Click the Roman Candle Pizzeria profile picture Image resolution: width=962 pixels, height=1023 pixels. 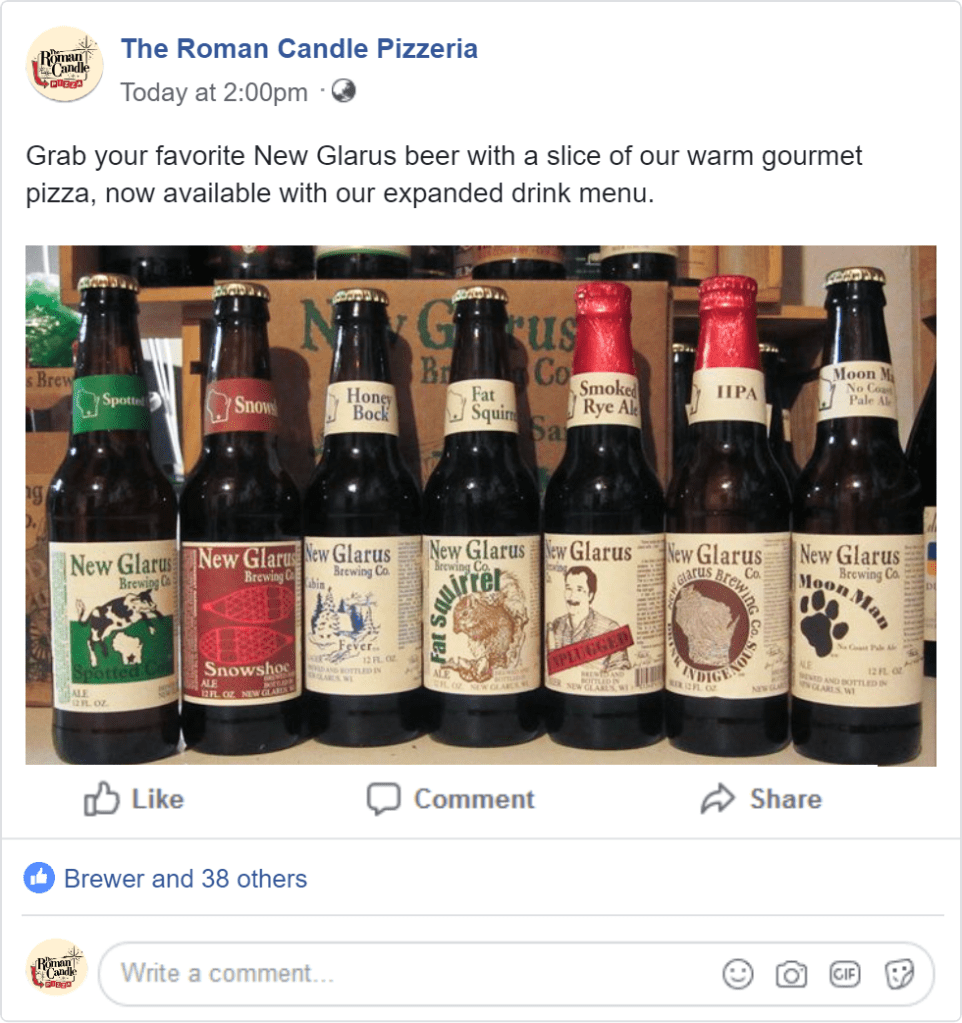tap(64, 64)
